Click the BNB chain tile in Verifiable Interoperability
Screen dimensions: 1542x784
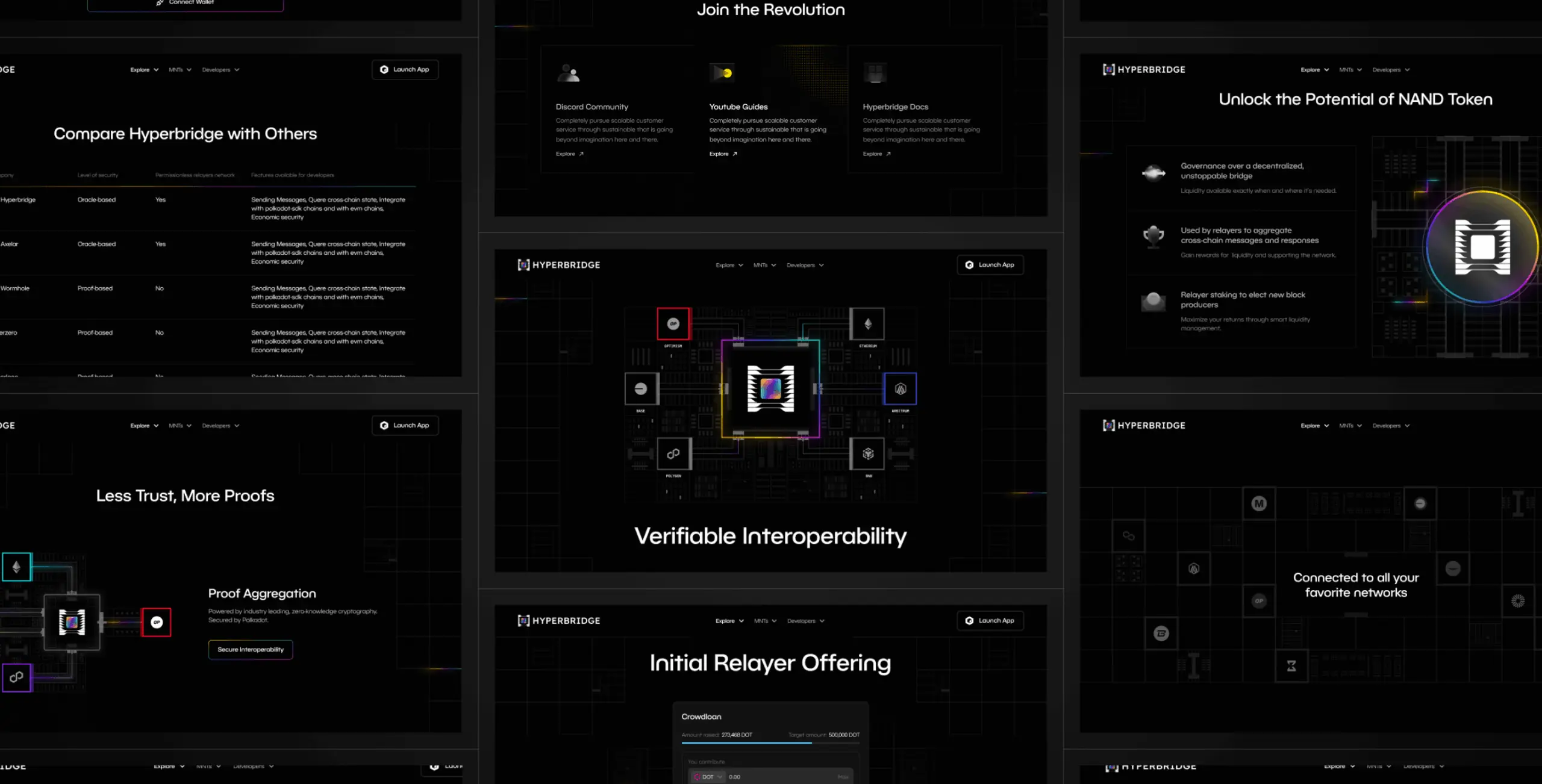pos(867,453)
